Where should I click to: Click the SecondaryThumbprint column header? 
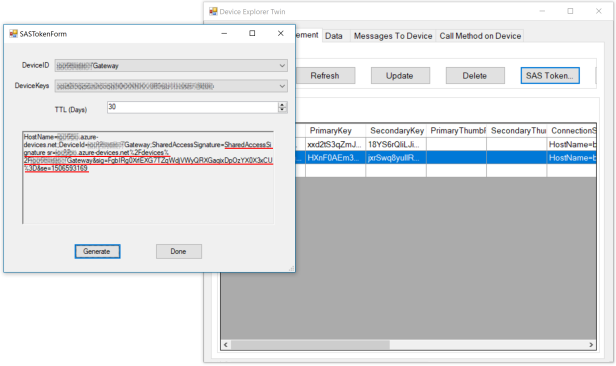click(x=517, y=130)
